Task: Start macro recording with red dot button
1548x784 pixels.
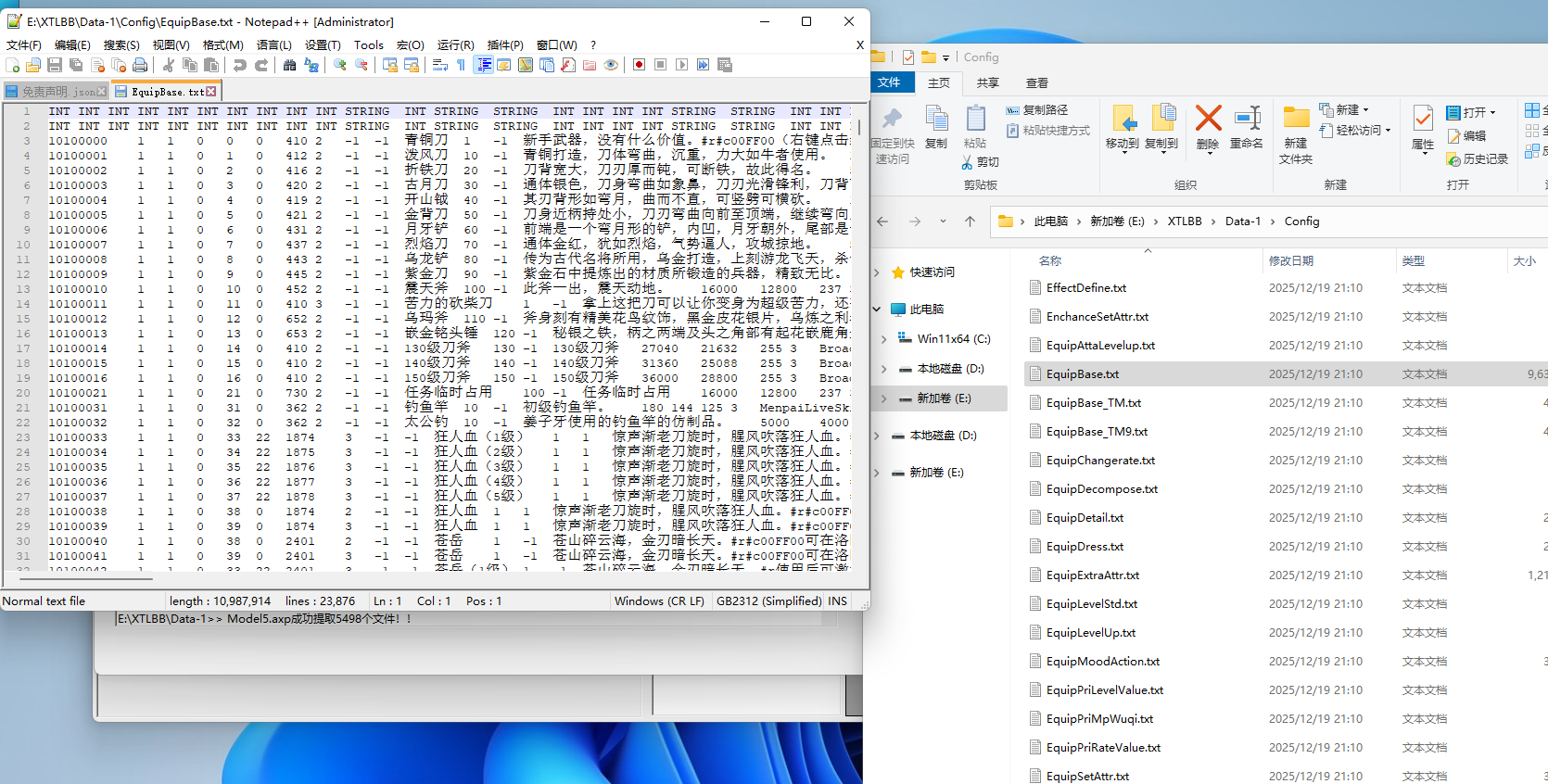Action: (639, 65)
